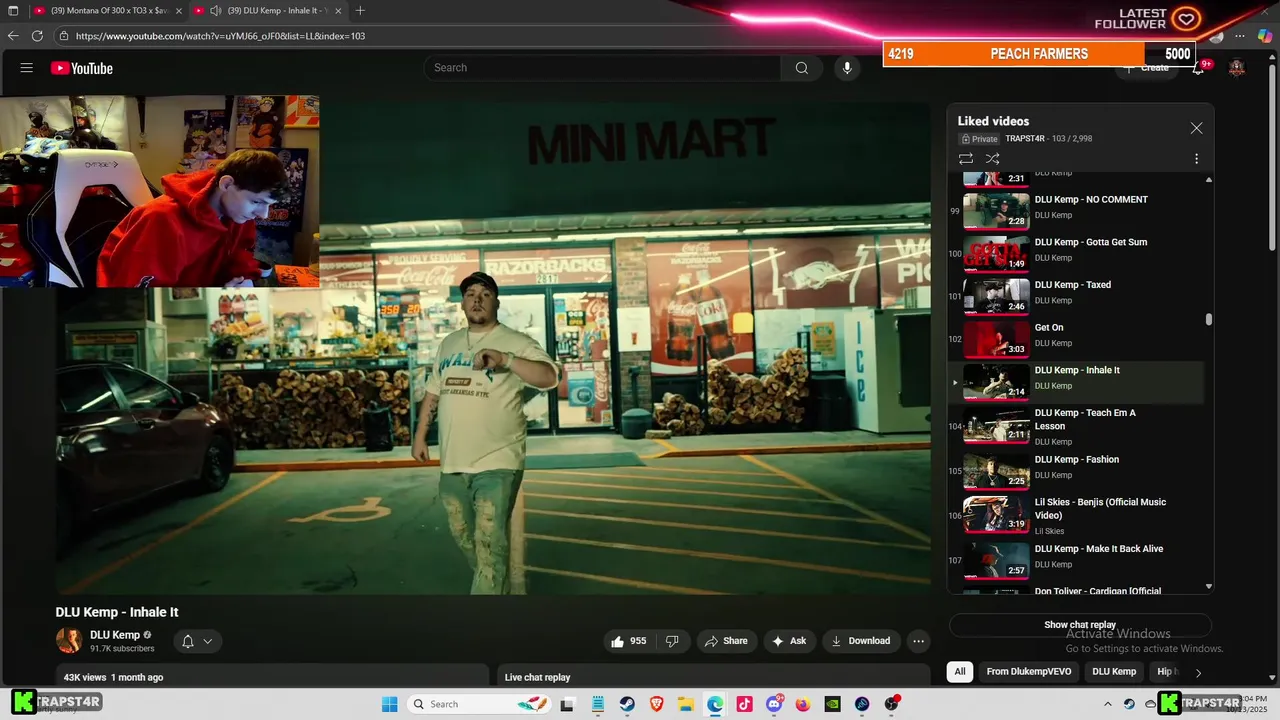This screenshot has width=1280, height=720.
Task: Open the browser tab actions menu icon
Action: [13, 11]
